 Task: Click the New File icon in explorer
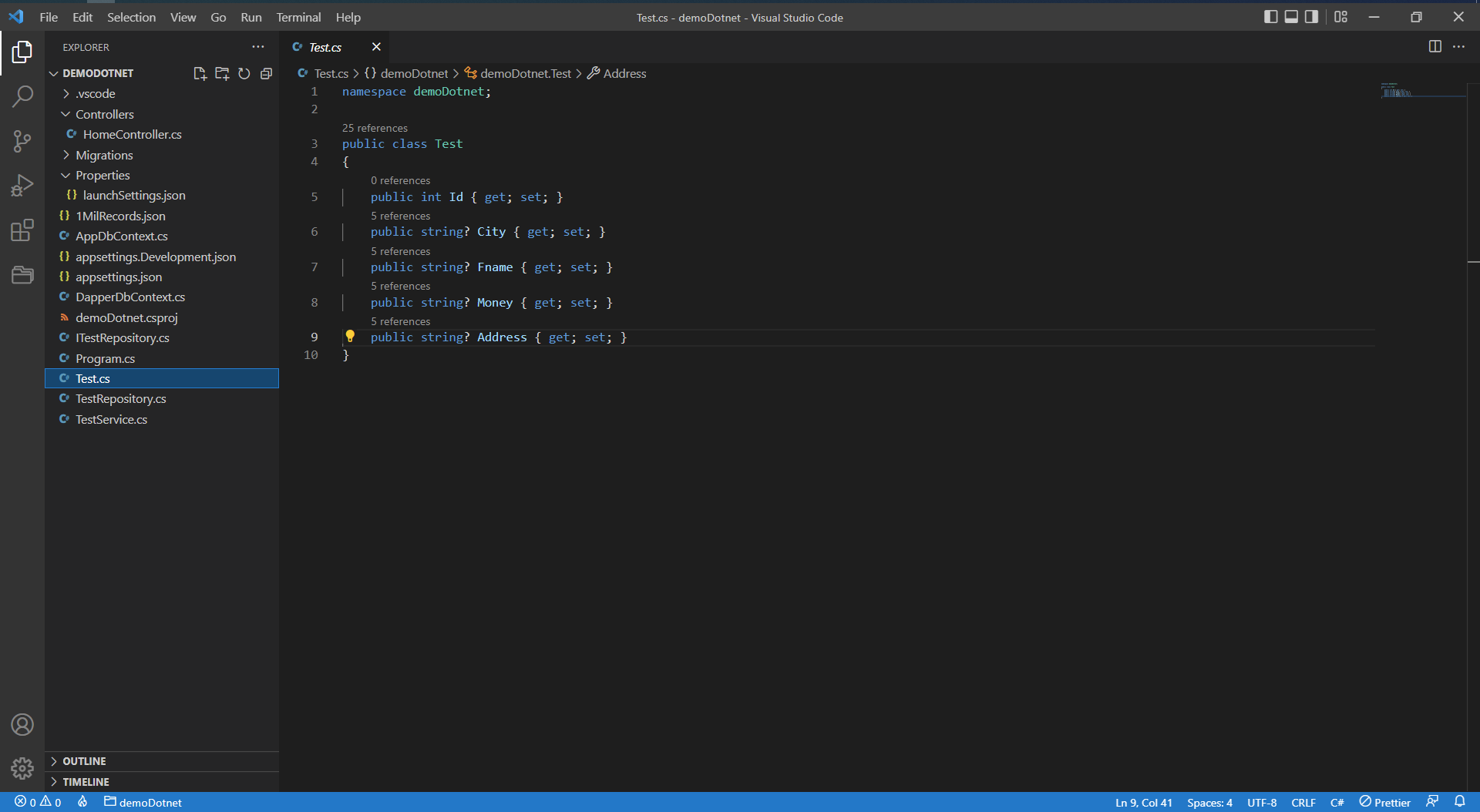(200, 73)
